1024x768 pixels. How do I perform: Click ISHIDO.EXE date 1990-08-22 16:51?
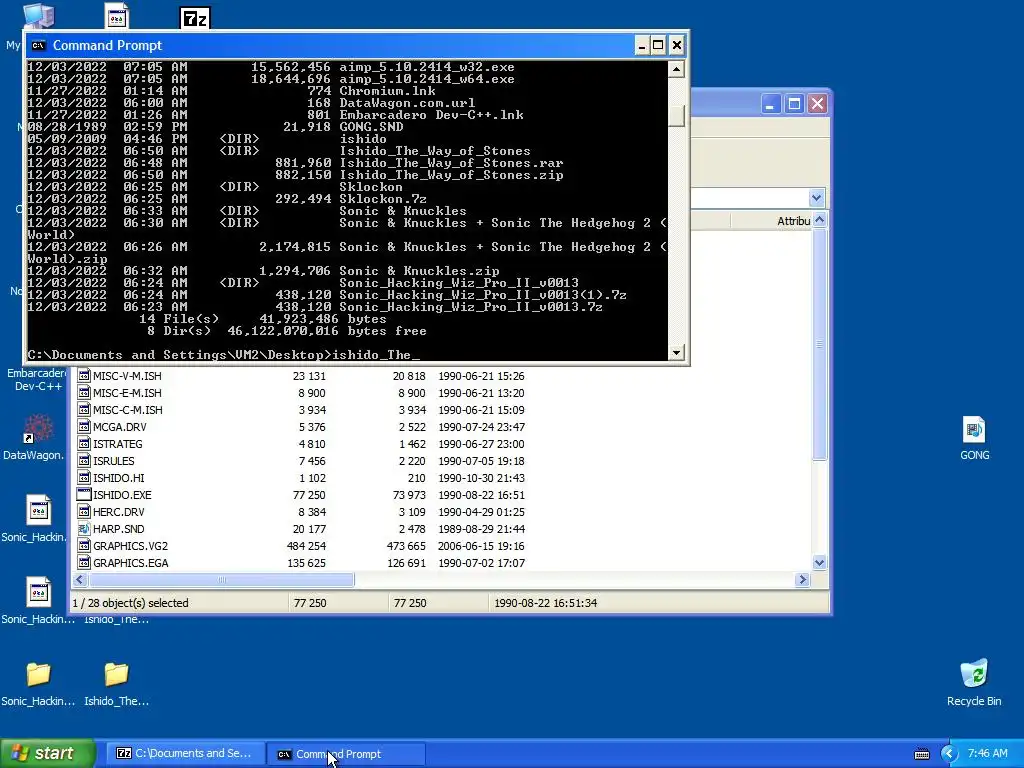[x=481, y=495]
